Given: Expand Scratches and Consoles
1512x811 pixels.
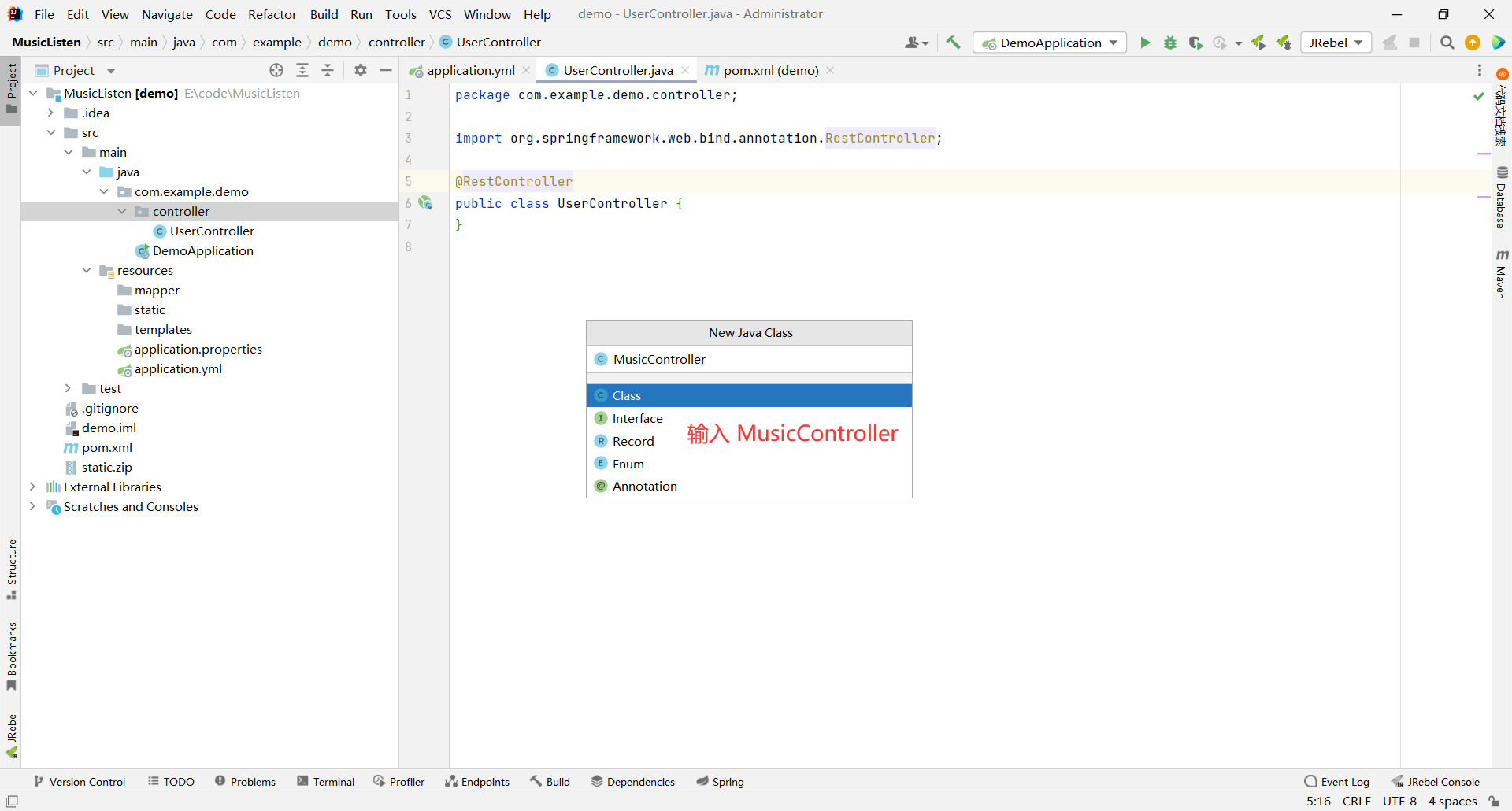Looking at the screenshot, I should (x=33, y=506).
